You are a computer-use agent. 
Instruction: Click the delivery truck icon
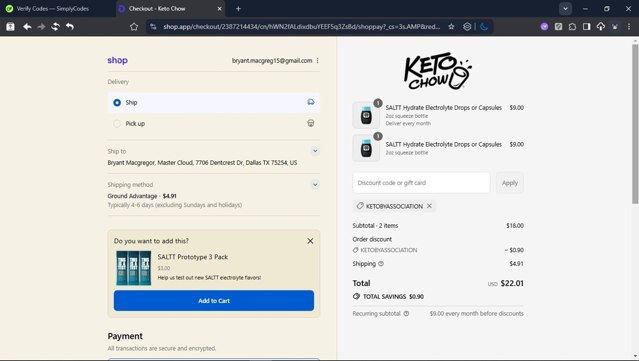click(x=311, y=102)
